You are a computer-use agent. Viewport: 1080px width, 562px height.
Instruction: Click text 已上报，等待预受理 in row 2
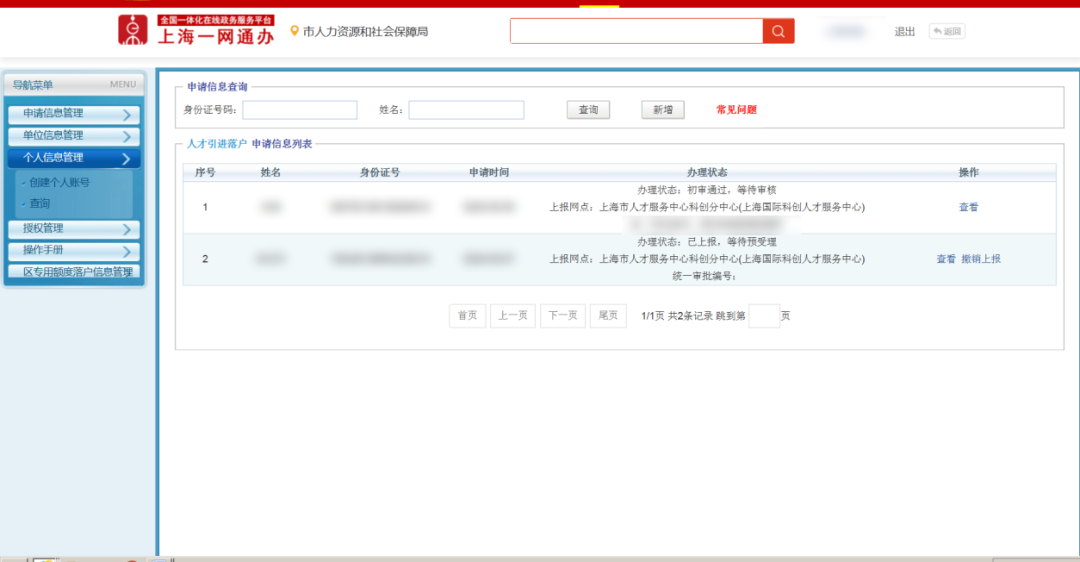[x=732, y=242]
